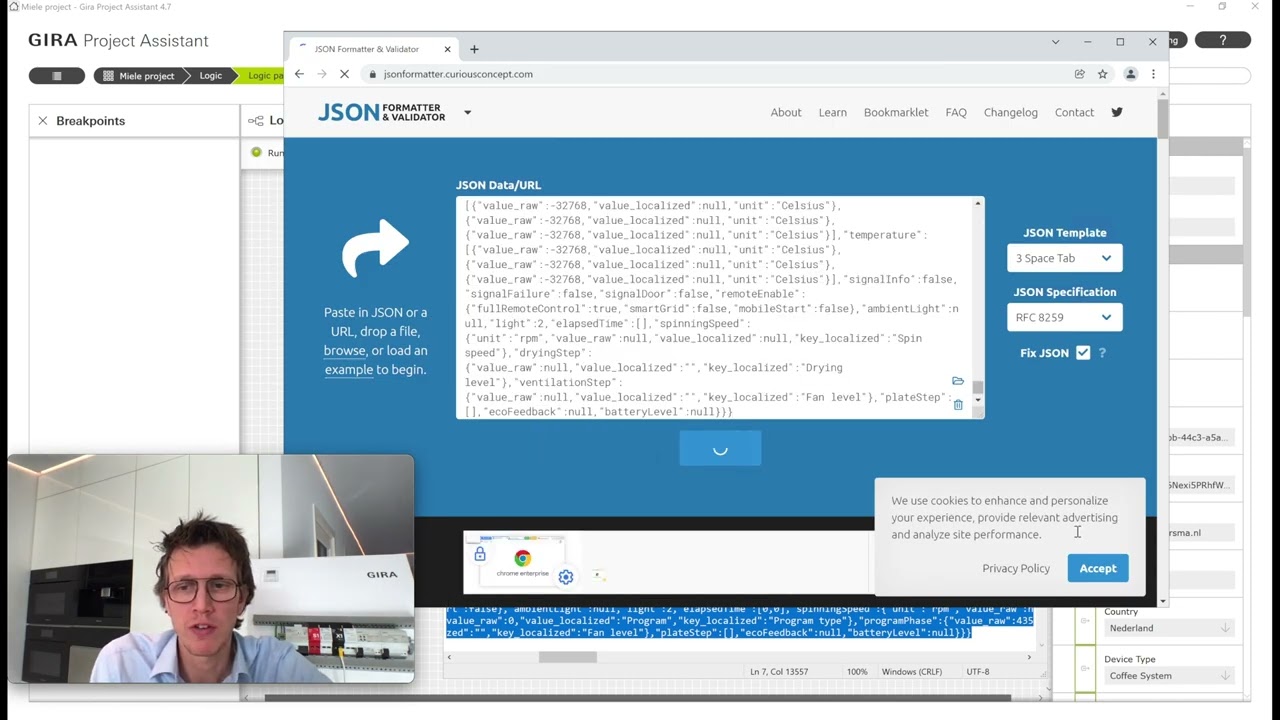Image resolution: width=1280 pixels, height=720 pixels.
Task: Open Gira Project Assistant help button
Action: [x=1223, y=40]
